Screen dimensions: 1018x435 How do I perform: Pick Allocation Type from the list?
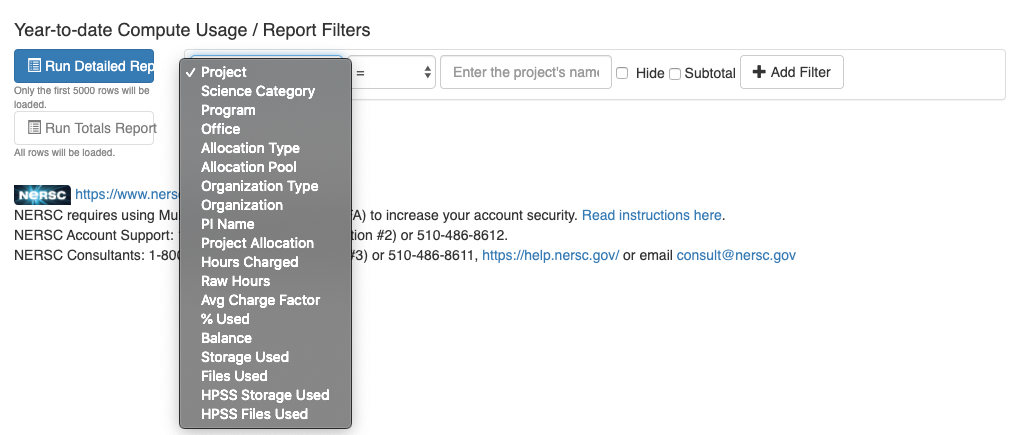(250, 148)
